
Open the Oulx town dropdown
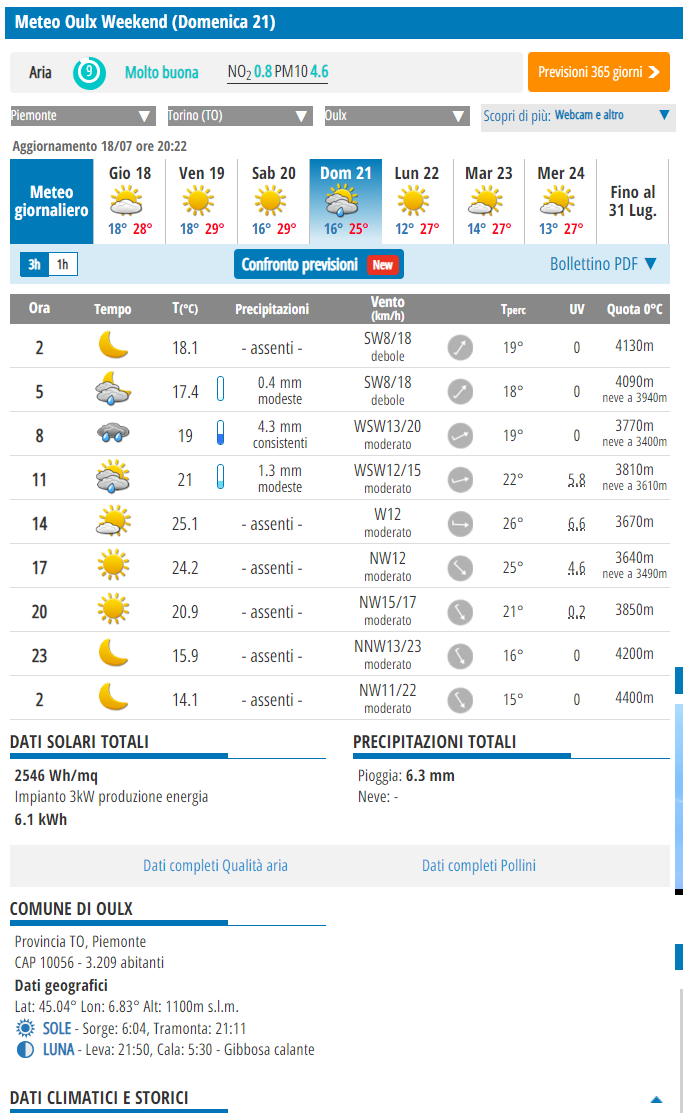coord(397,116)
